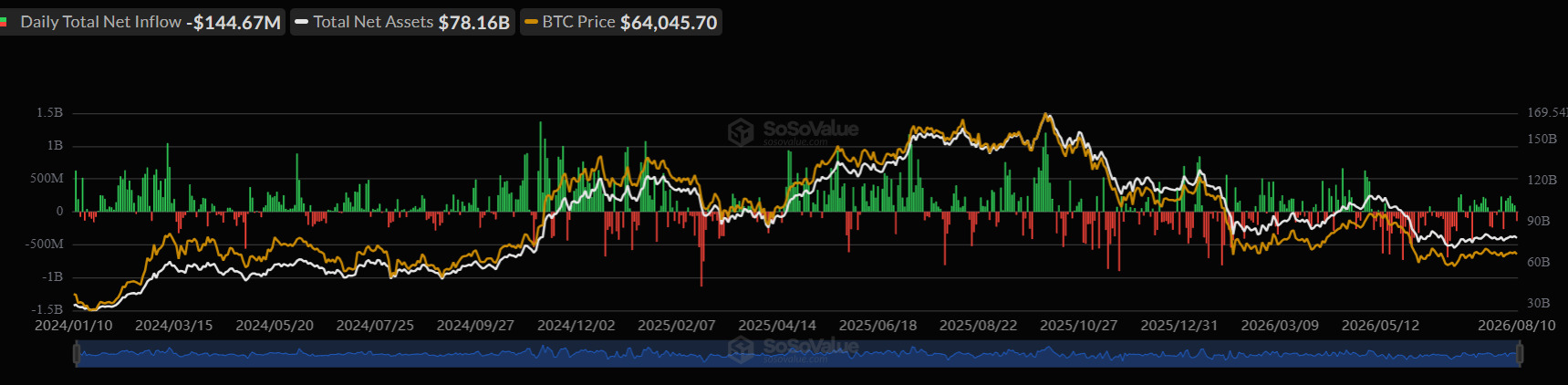1568x385 pixels.
Task: Click the -500M left axis label
Action: click(x=44, y=245)
